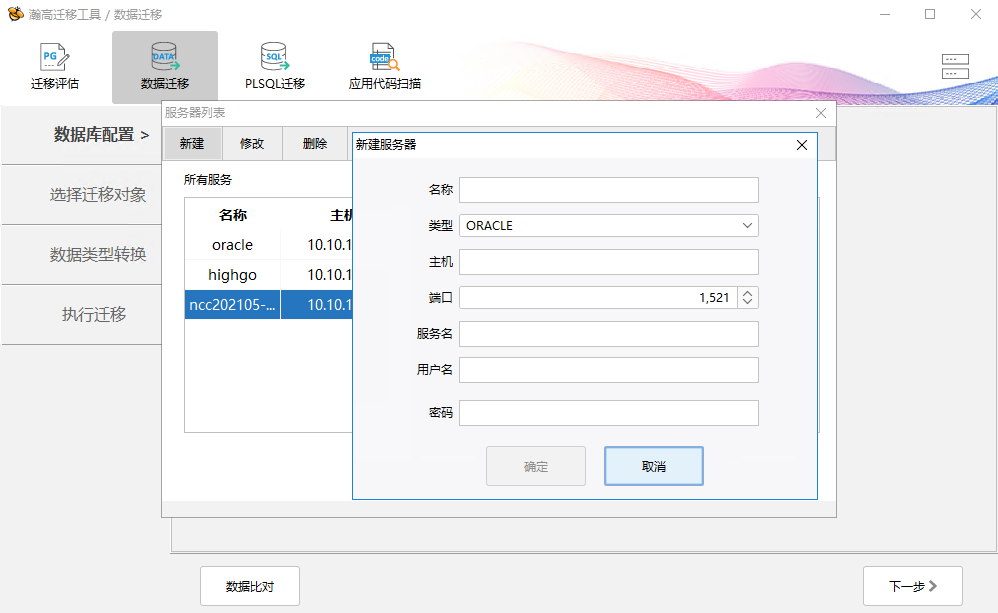Open the PLSQL迁移 tool icon
Screen dimensions: 998x613
click(x=275, y=66)
